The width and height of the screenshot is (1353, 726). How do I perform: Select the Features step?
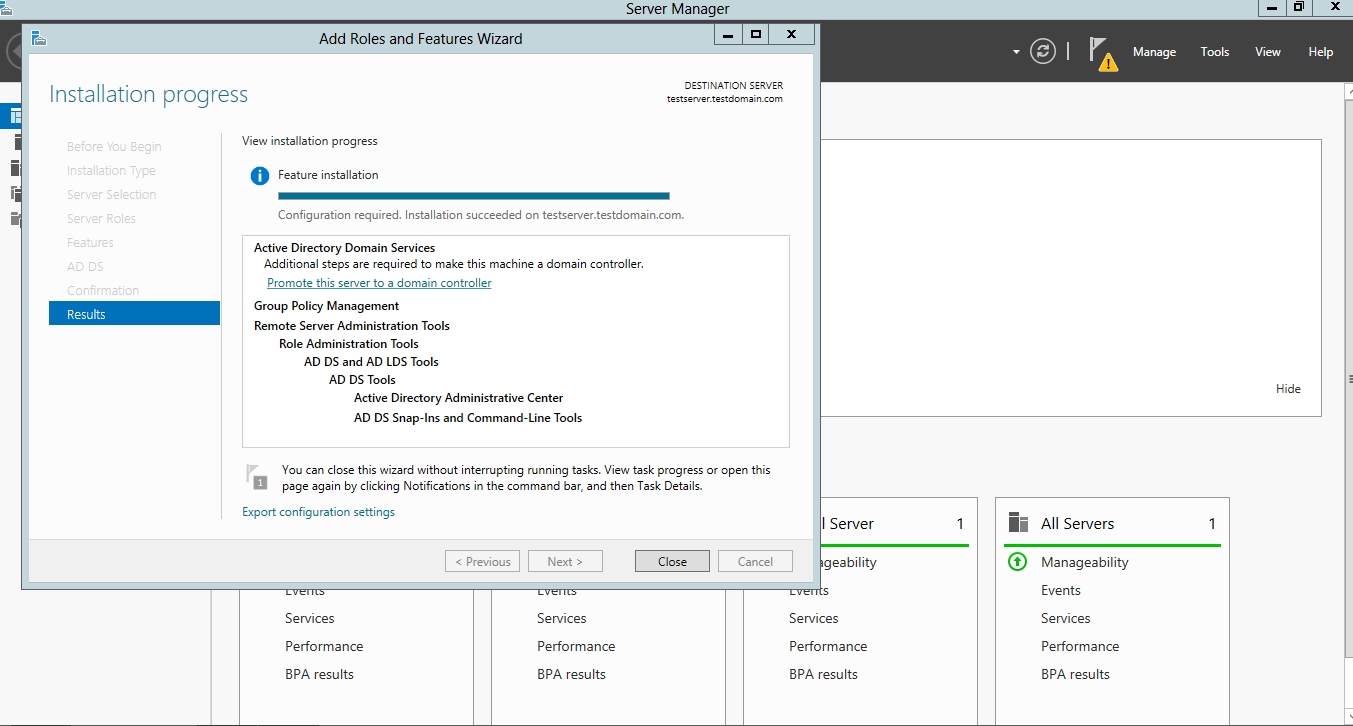(x=90, y=242)
